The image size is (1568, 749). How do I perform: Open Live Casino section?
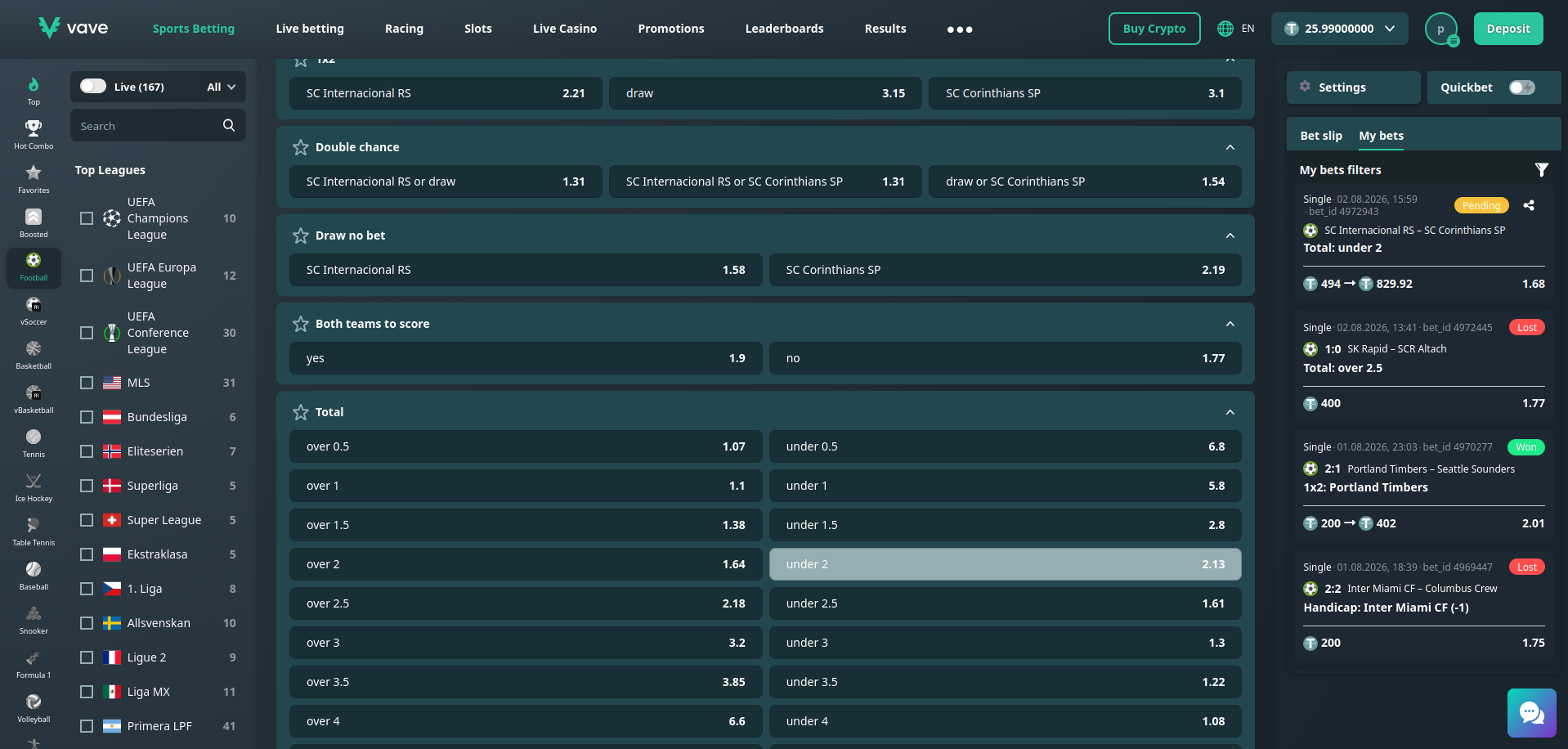565,29
